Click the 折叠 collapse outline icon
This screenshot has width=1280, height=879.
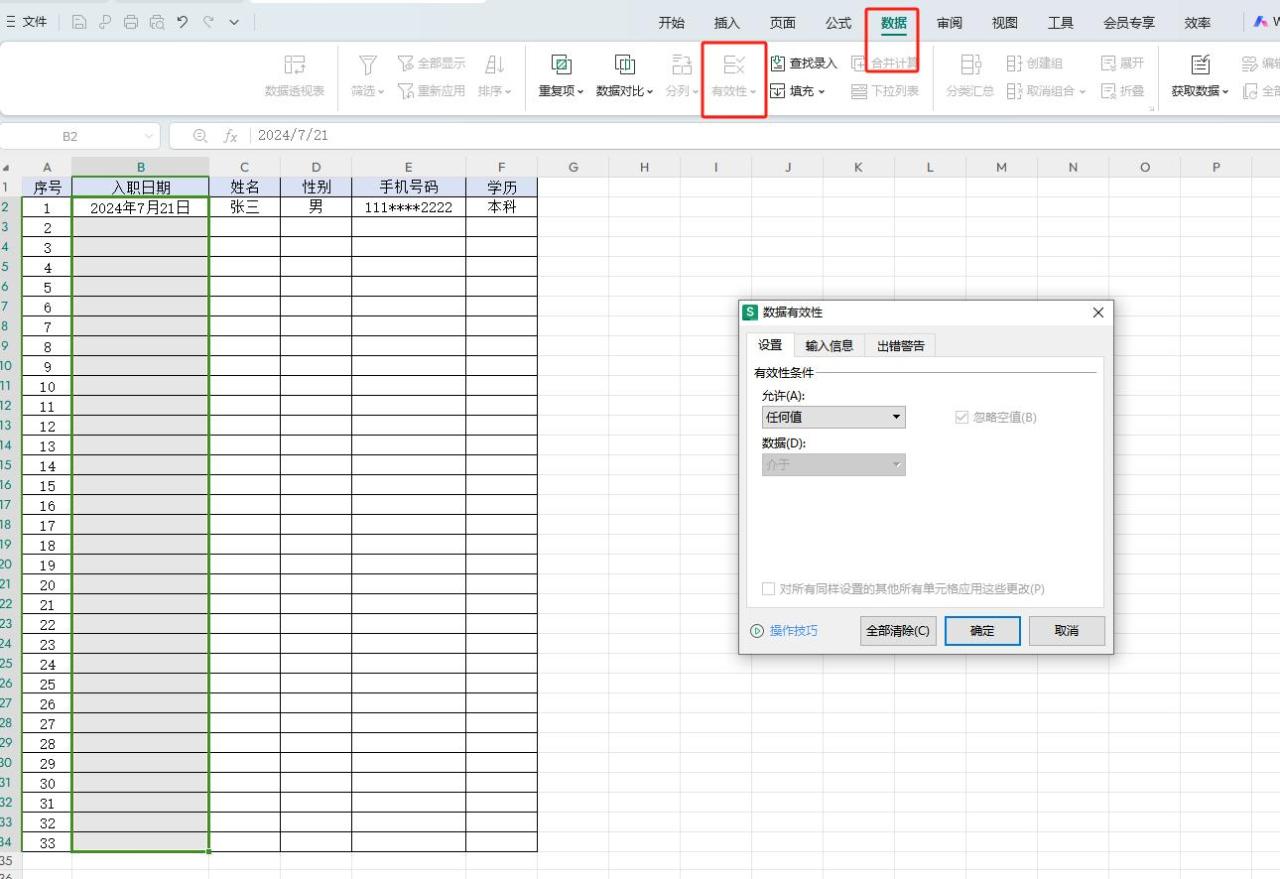(x=1108, y=91)
